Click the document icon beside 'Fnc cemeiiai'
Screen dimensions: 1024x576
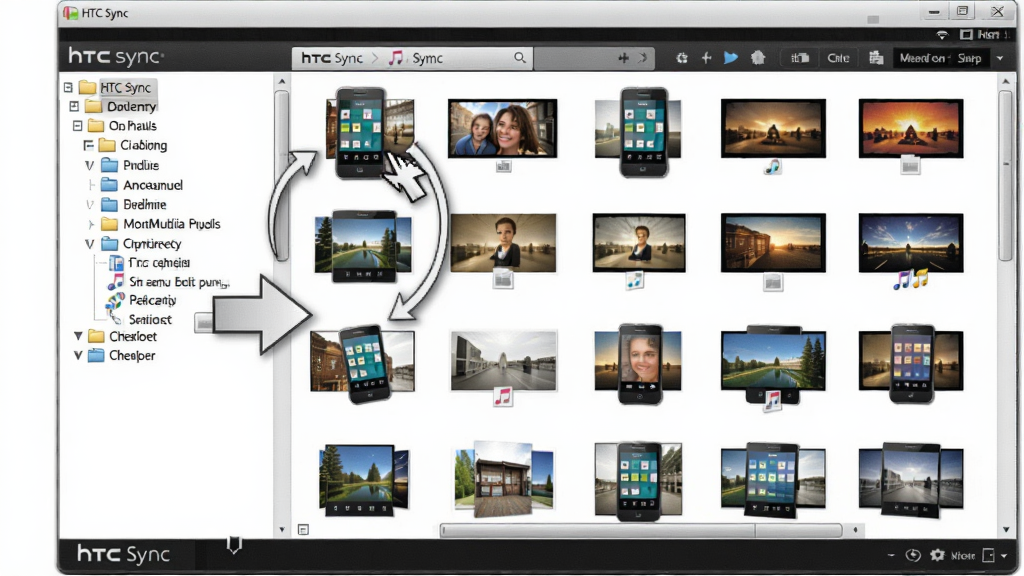[116, 263]
